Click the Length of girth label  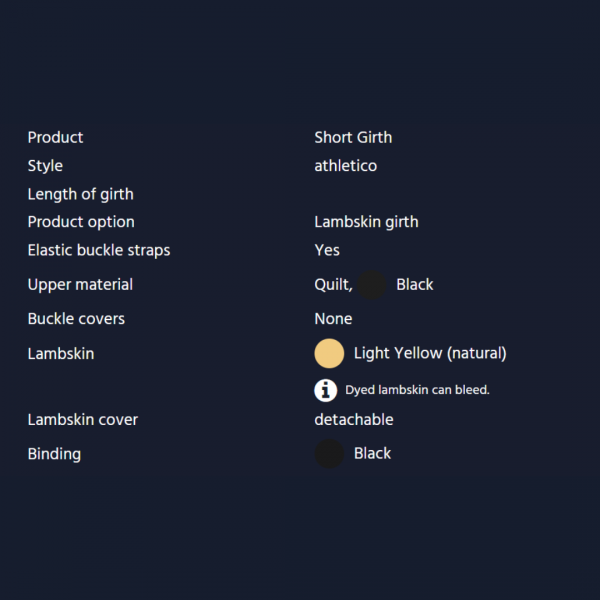pyautogui.click(x=80, y=194)
